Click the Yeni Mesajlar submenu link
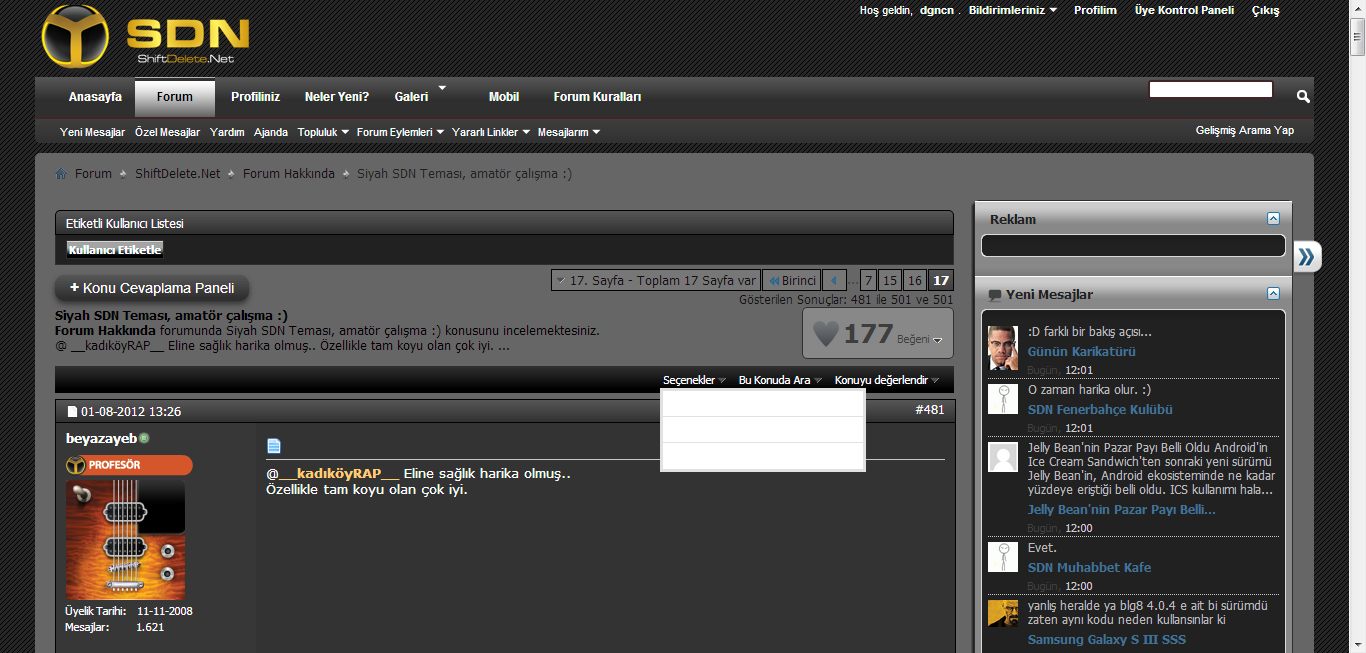The height and width of the screenshot is (653, 1366). (92, 132)
